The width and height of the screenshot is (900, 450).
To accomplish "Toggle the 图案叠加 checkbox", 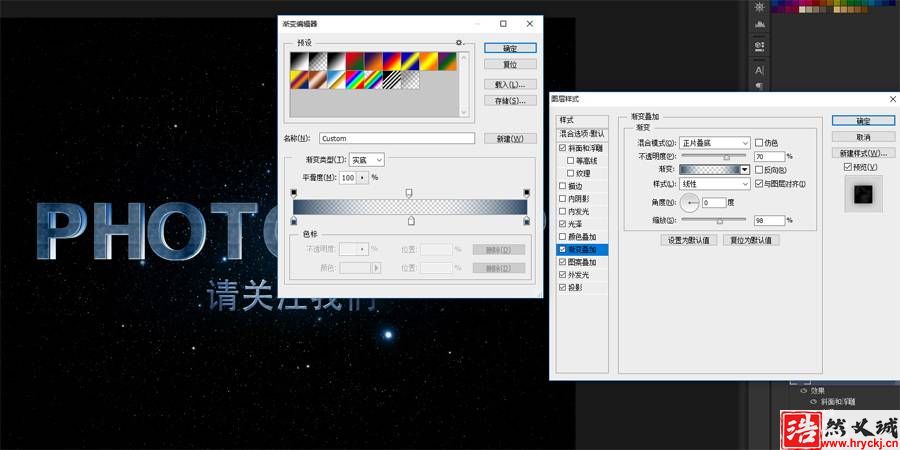I will tap(561, 262).
